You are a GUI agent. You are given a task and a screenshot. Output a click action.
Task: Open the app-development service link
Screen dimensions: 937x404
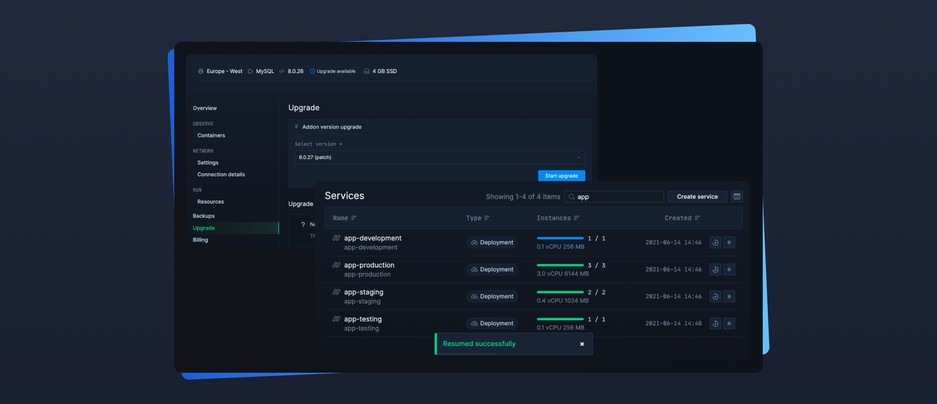(x=373, y=238)
